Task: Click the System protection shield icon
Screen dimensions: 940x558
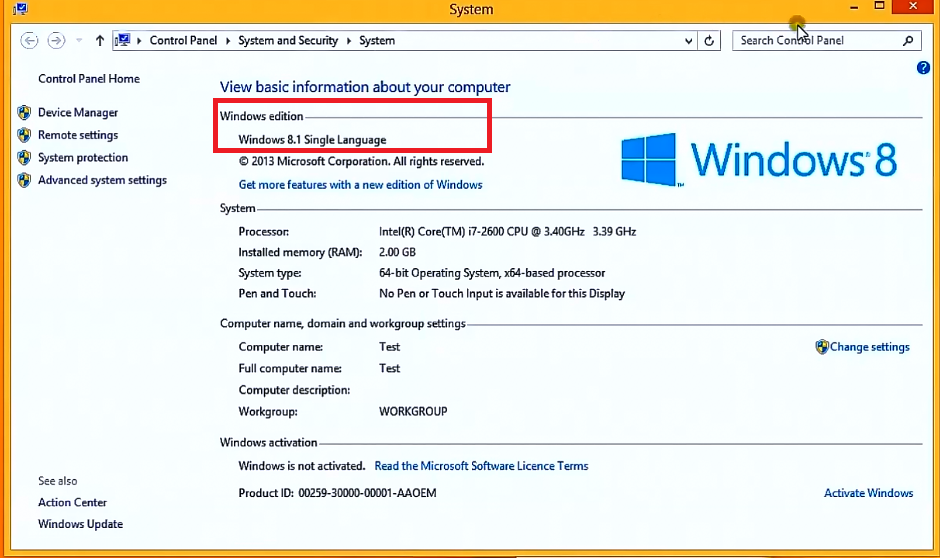Action: coord(24,158)
